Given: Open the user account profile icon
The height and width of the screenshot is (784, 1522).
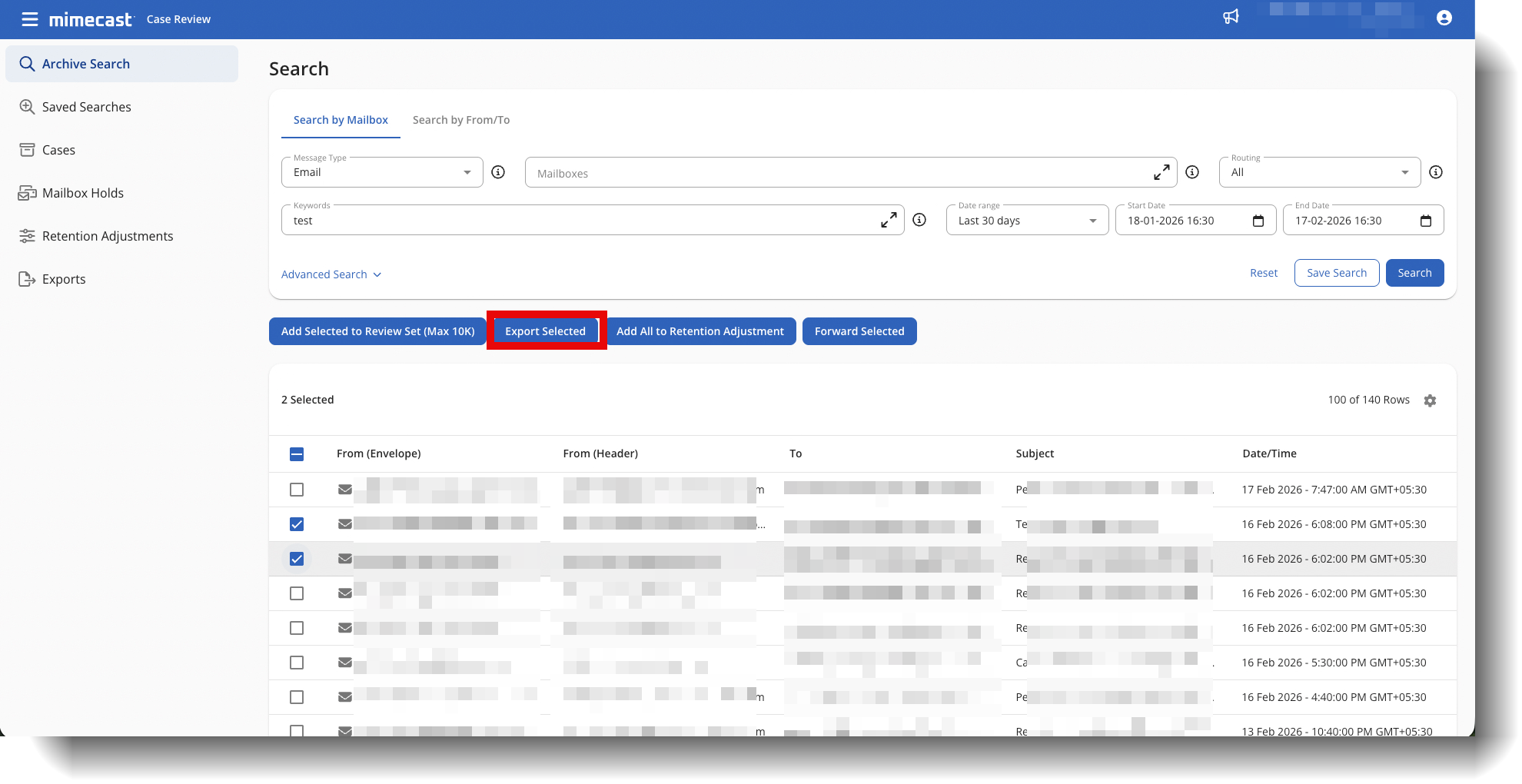Looking at the screenshot, I should [x=1444, y=18].
